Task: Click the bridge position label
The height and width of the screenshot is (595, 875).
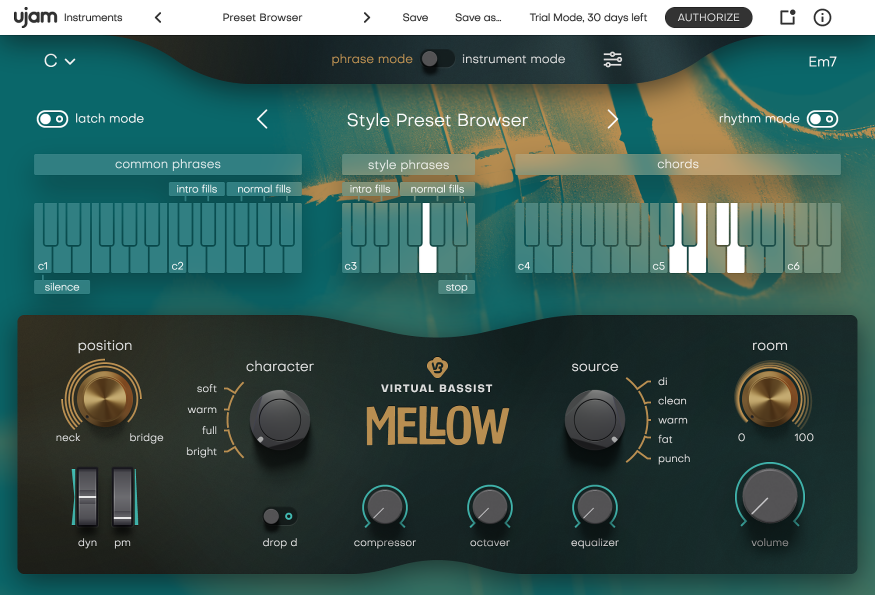Action: click(x=146, y=438)
